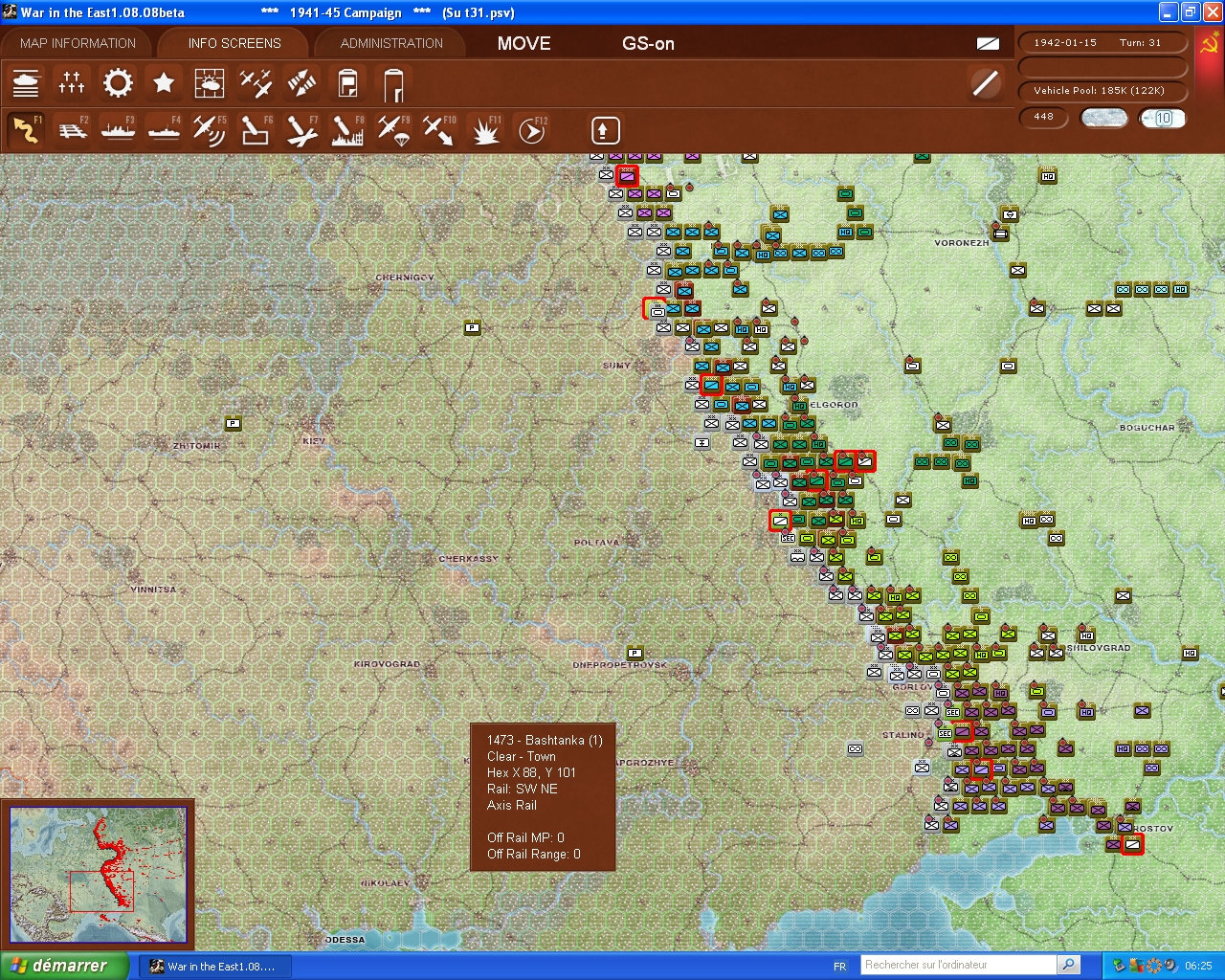The width and height of the screenshot is (1225, 980).
Task: Click the CHERNIGOV city label
Action: (x=405, y=278)
